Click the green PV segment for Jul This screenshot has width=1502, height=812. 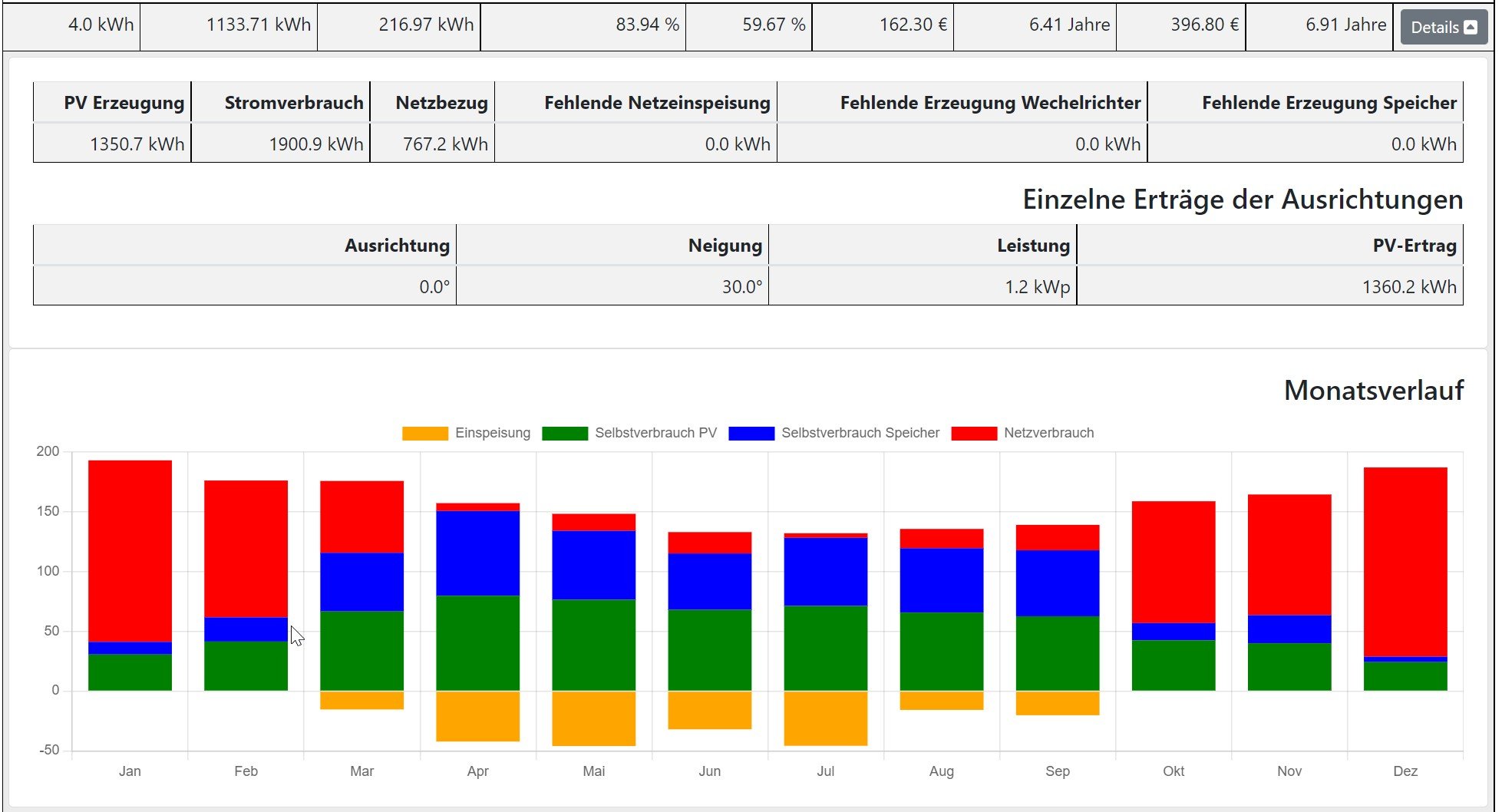click(x=825, y=649)
